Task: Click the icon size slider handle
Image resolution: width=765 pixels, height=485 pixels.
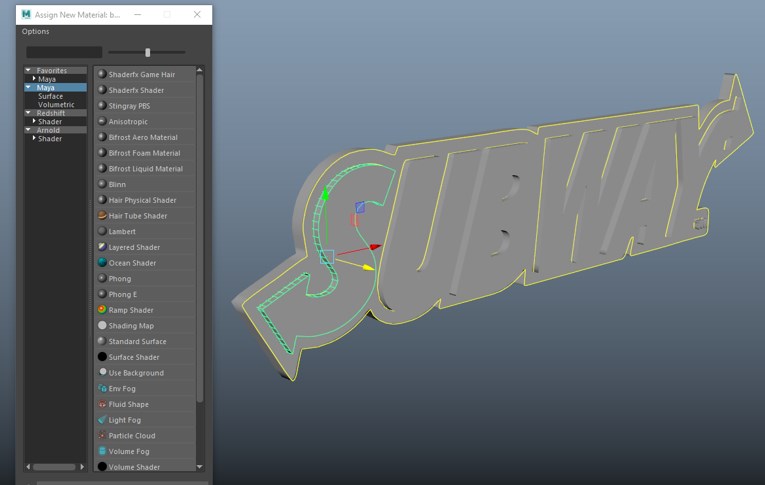Action: (147, 52)
